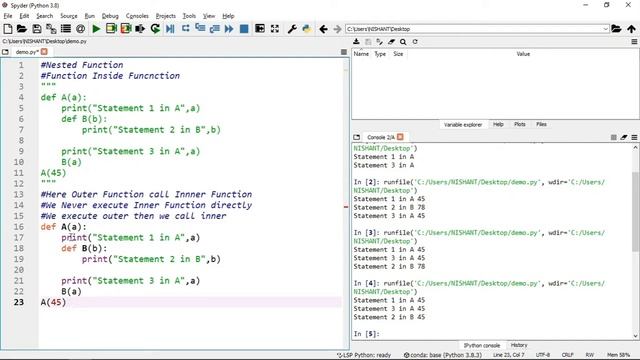Image resolution: width=640 pixels, height=360 pixels.
Task: Switch to the History tab
Action: (x=519, y=345)
